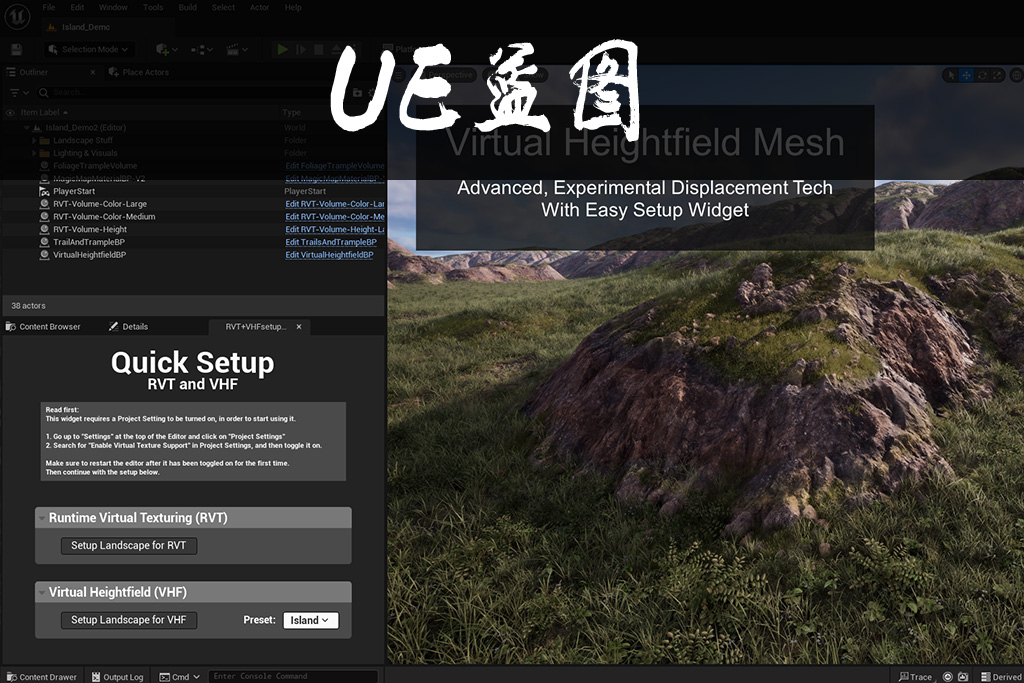The height and width of the screenshot is (683, 1024).
Task: Open the Edit VirtualHeightfieldBP link
Action: click(x=329, y=255)
